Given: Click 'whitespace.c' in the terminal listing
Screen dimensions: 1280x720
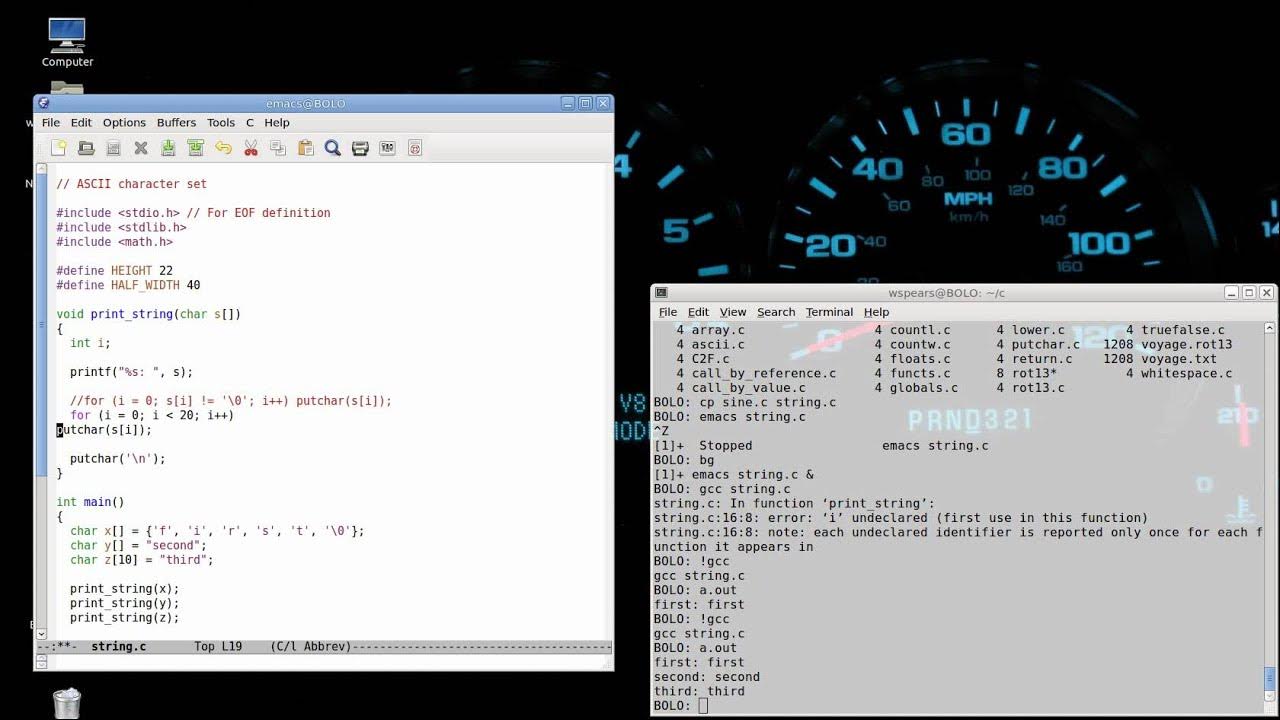Looking at the screenshot, I should click(x=1186, y=374).
